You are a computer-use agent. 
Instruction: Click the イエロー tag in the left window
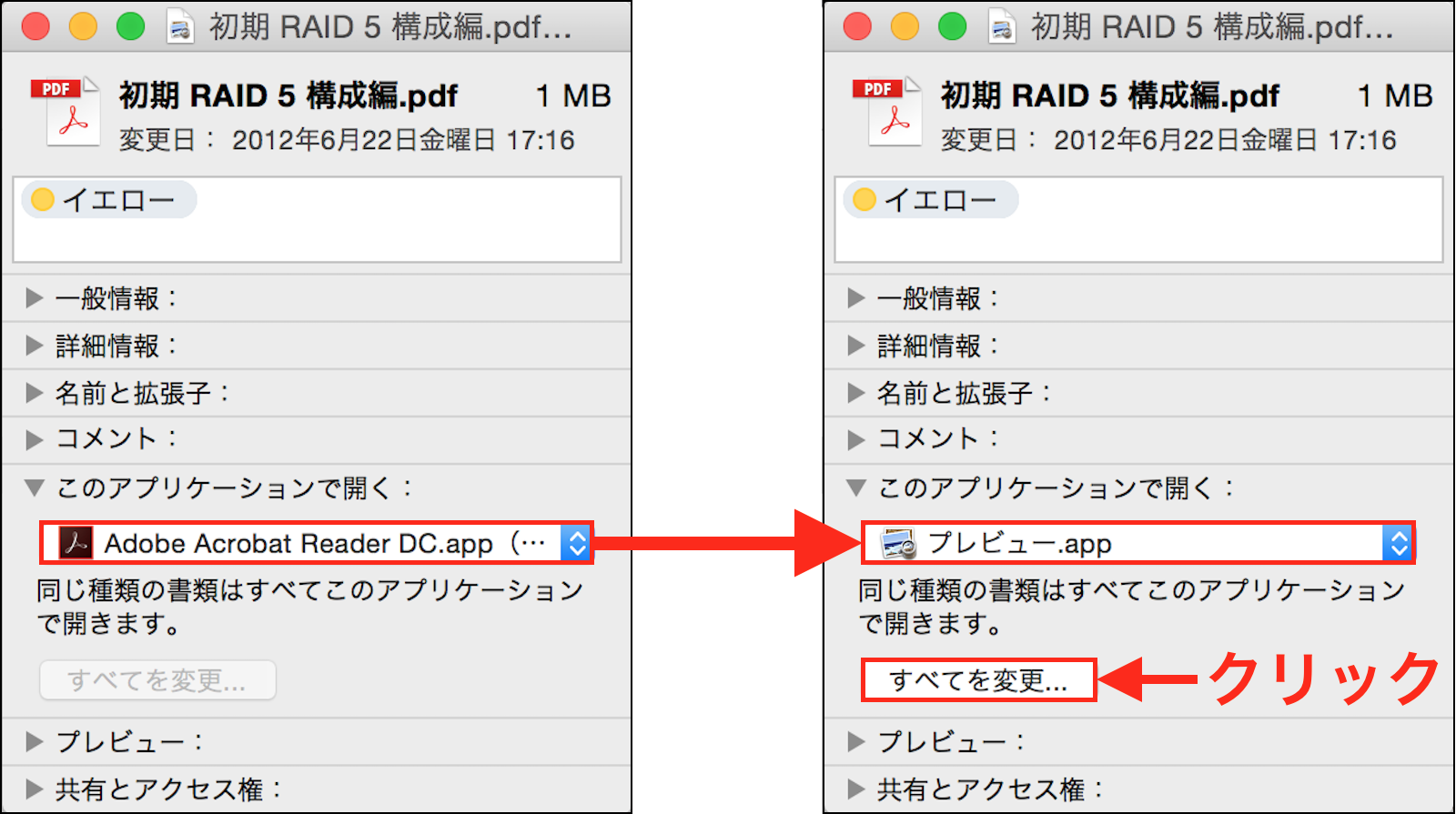click(109, 199)
